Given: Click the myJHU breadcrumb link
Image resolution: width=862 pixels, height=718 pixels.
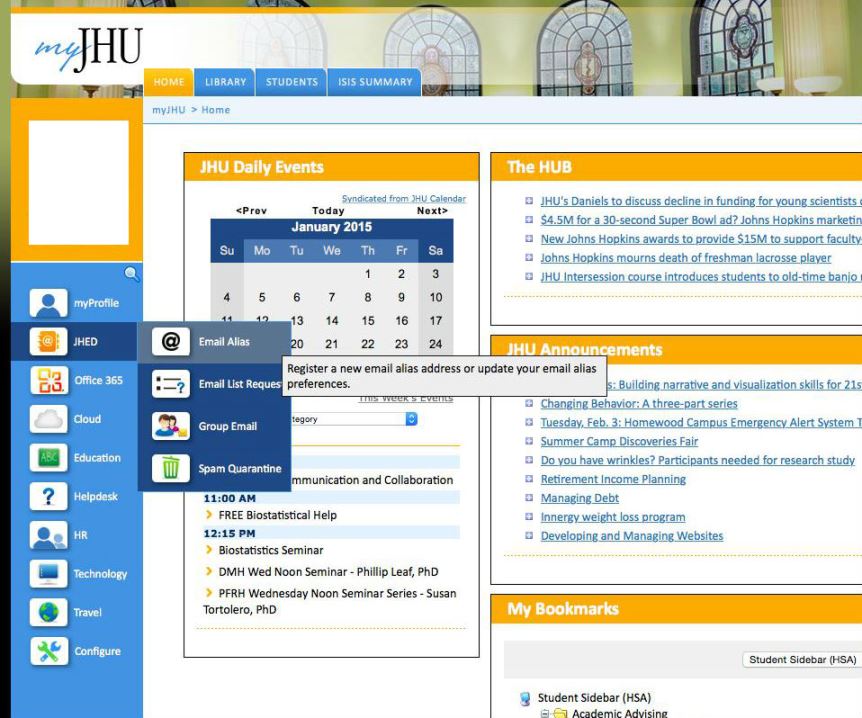Looking at the screenshot, I should 169,110.
